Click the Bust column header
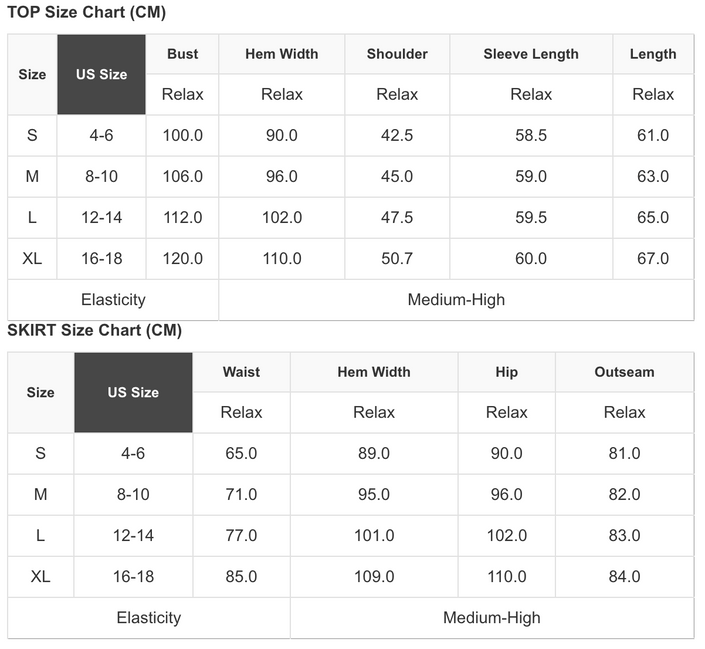Viewport: 705px width, 649px height. click(183, 54)
